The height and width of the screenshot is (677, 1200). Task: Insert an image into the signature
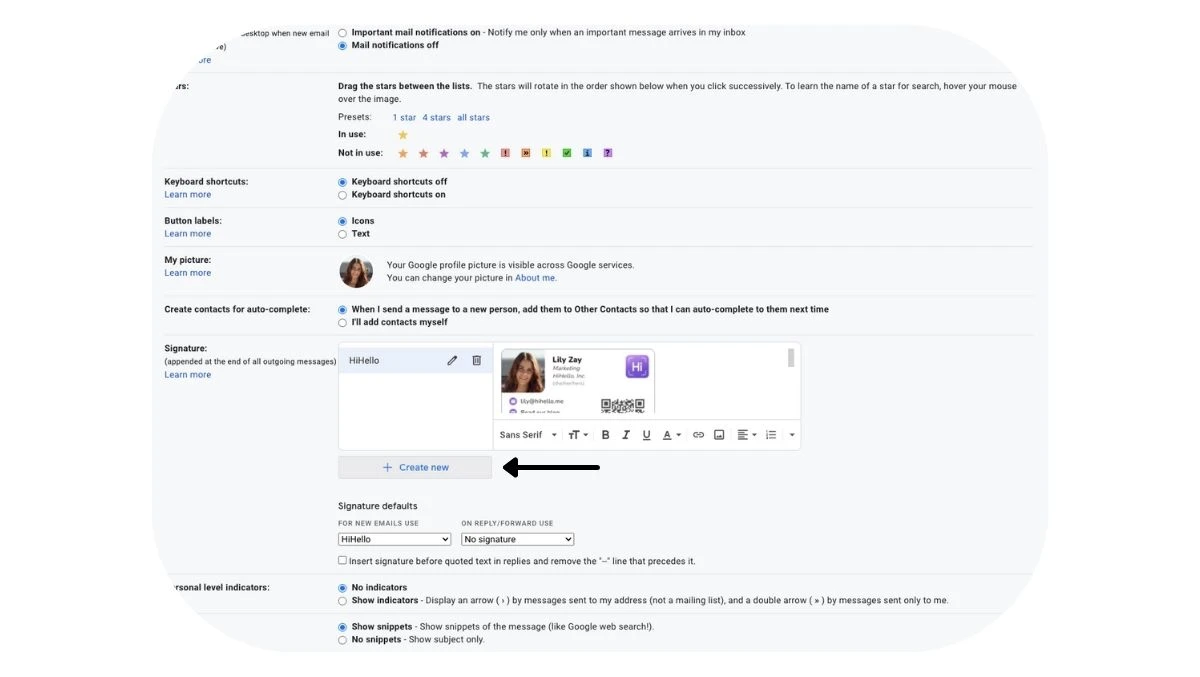click(719, 434)
